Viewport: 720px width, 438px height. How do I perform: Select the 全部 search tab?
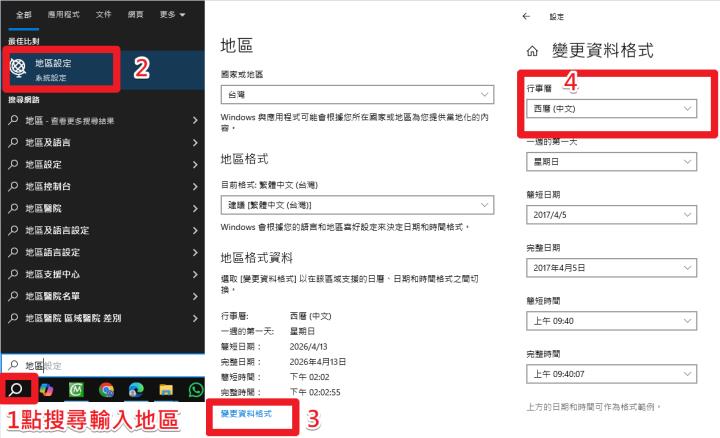tap(24, 15)
